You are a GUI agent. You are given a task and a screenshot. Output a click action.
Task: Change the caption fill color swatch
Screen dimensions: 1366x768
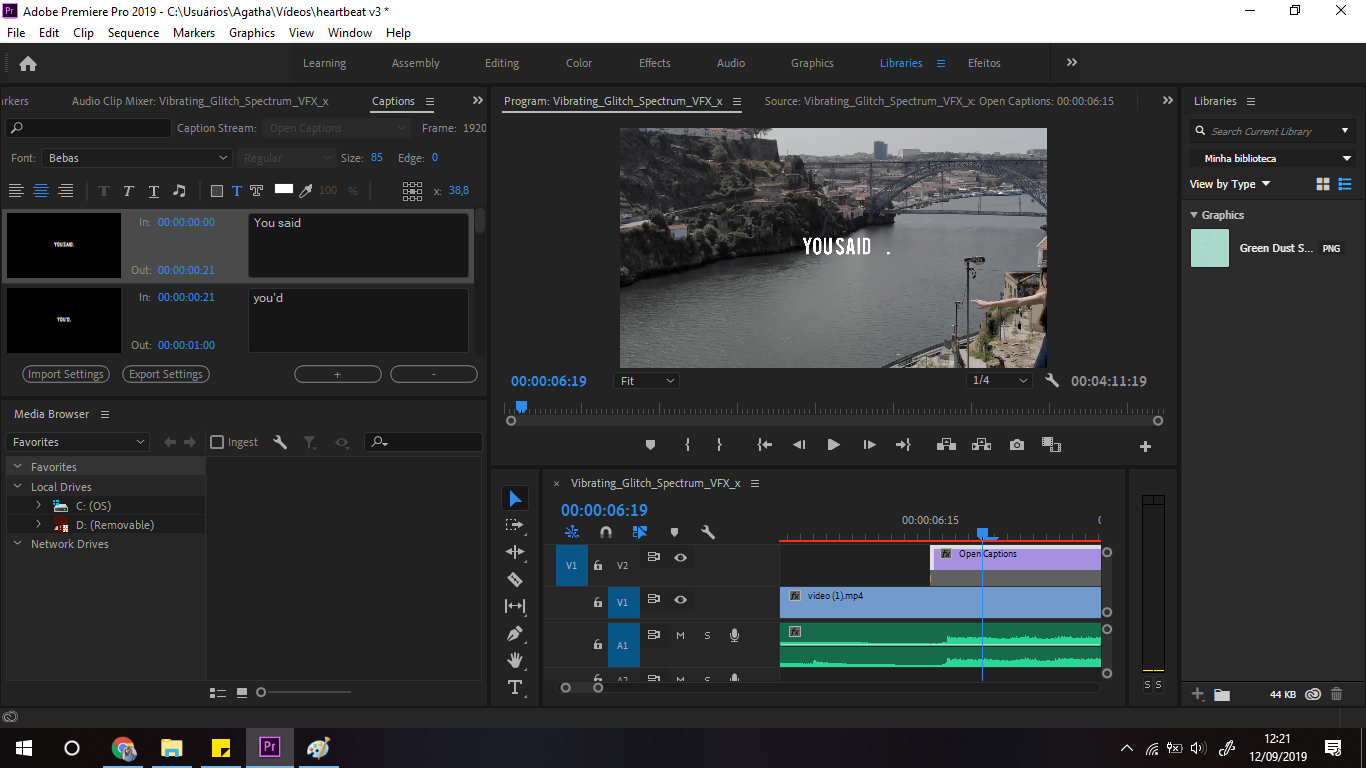(284, 190)
